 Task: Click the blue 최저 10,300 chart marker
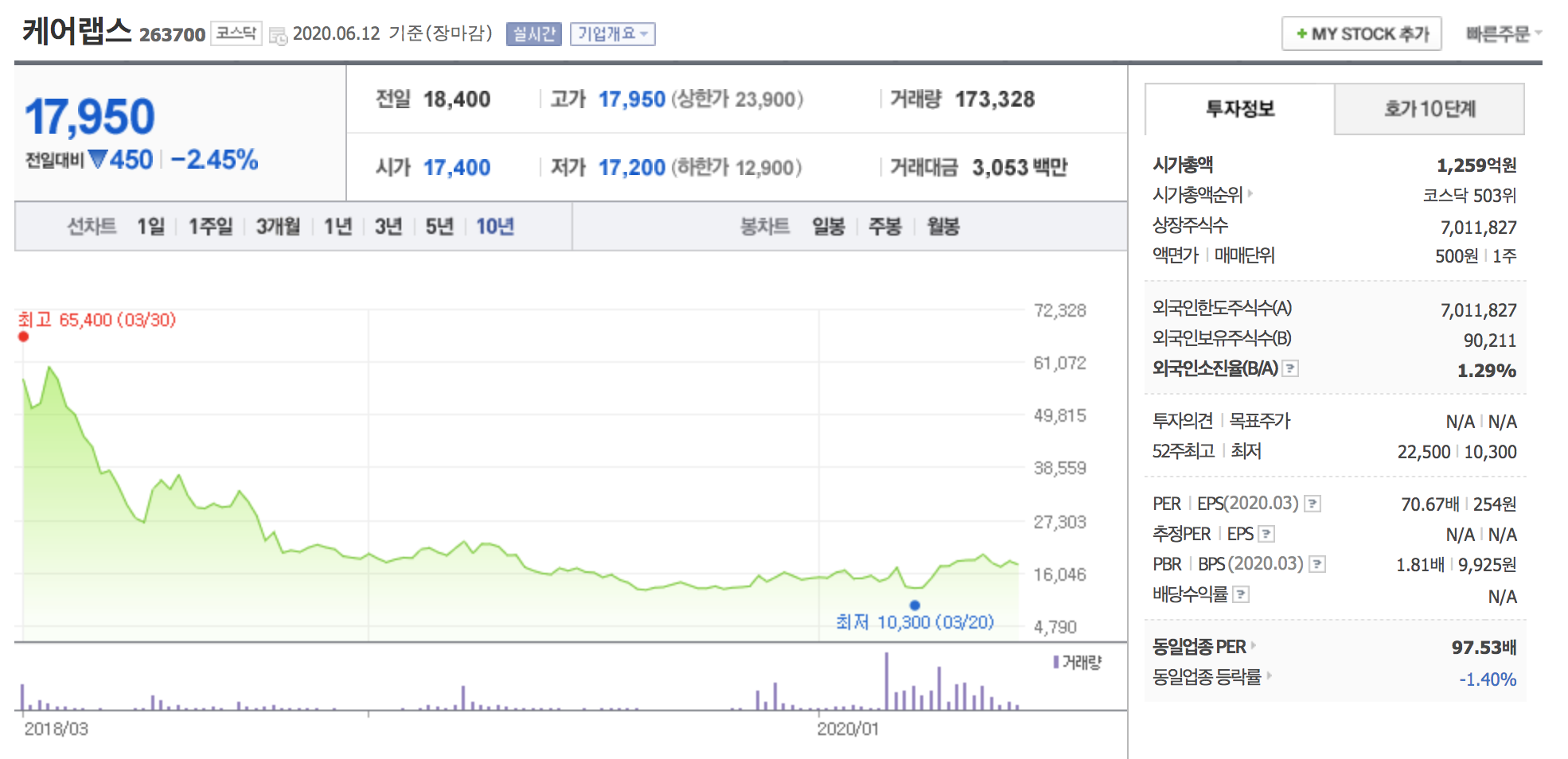click(x=915, y=605)
